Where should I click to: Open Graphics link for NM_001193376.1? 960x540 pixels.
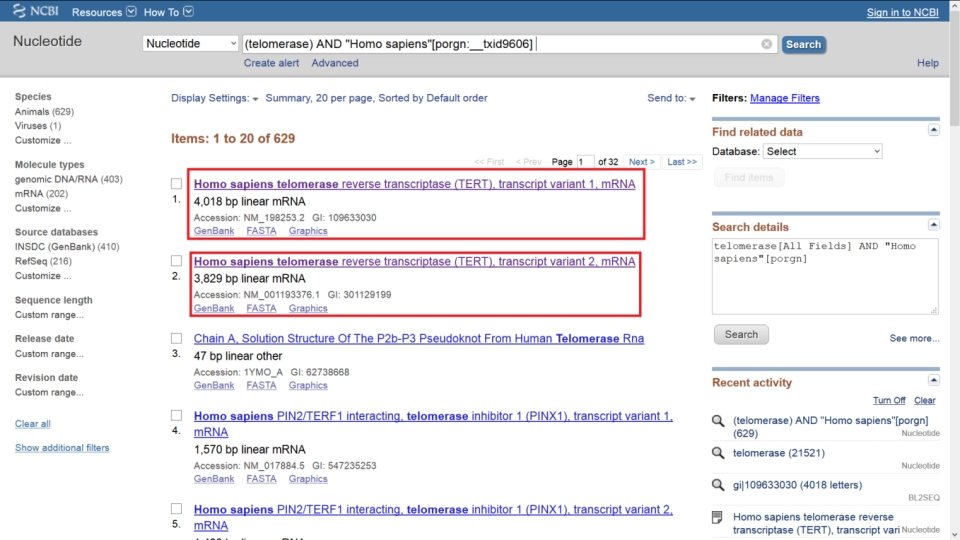(x=308, y=308)
